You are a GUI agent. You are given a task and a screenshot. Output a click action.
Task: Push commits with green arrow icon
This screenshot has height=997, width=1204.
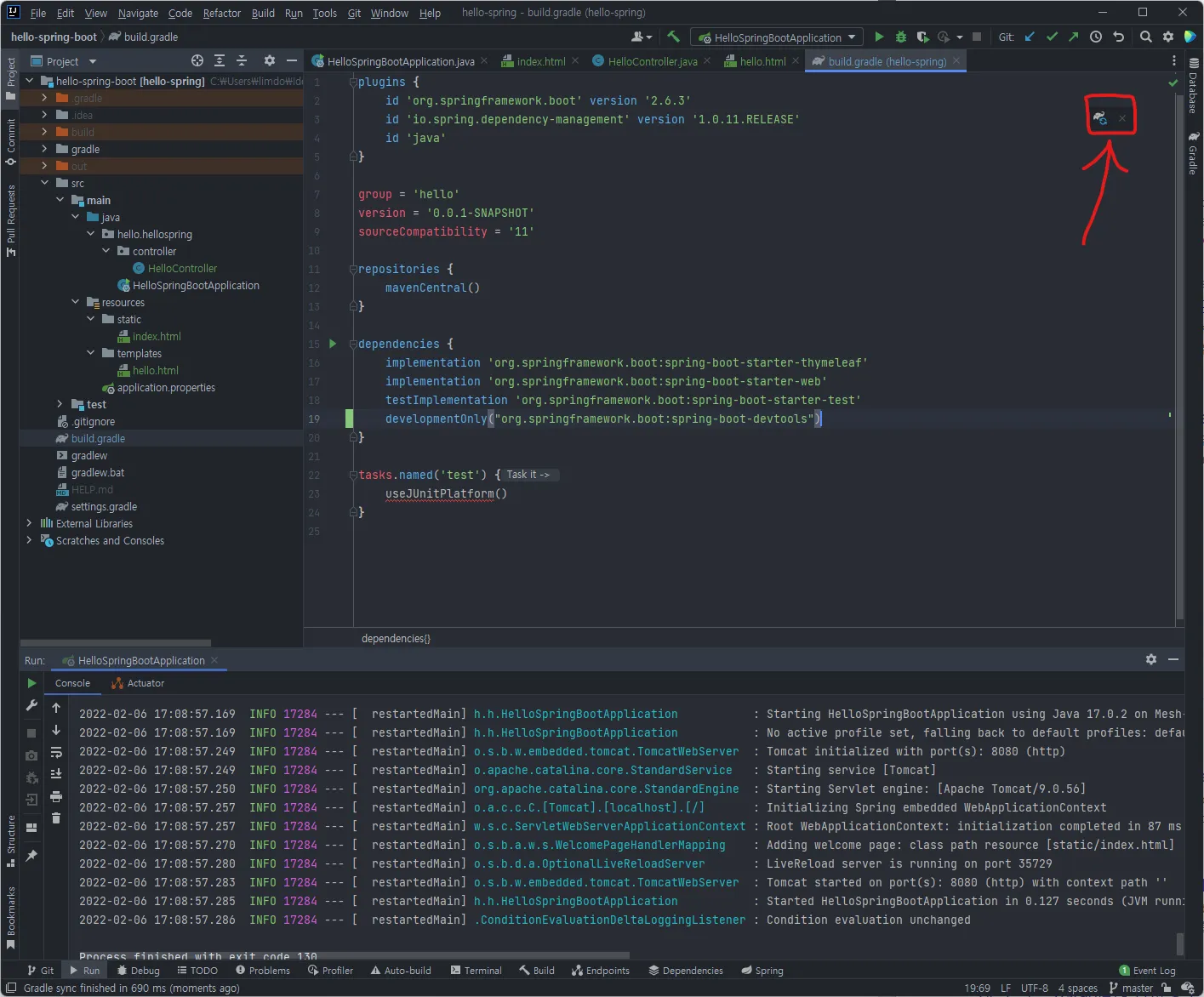click(1074, 37)
